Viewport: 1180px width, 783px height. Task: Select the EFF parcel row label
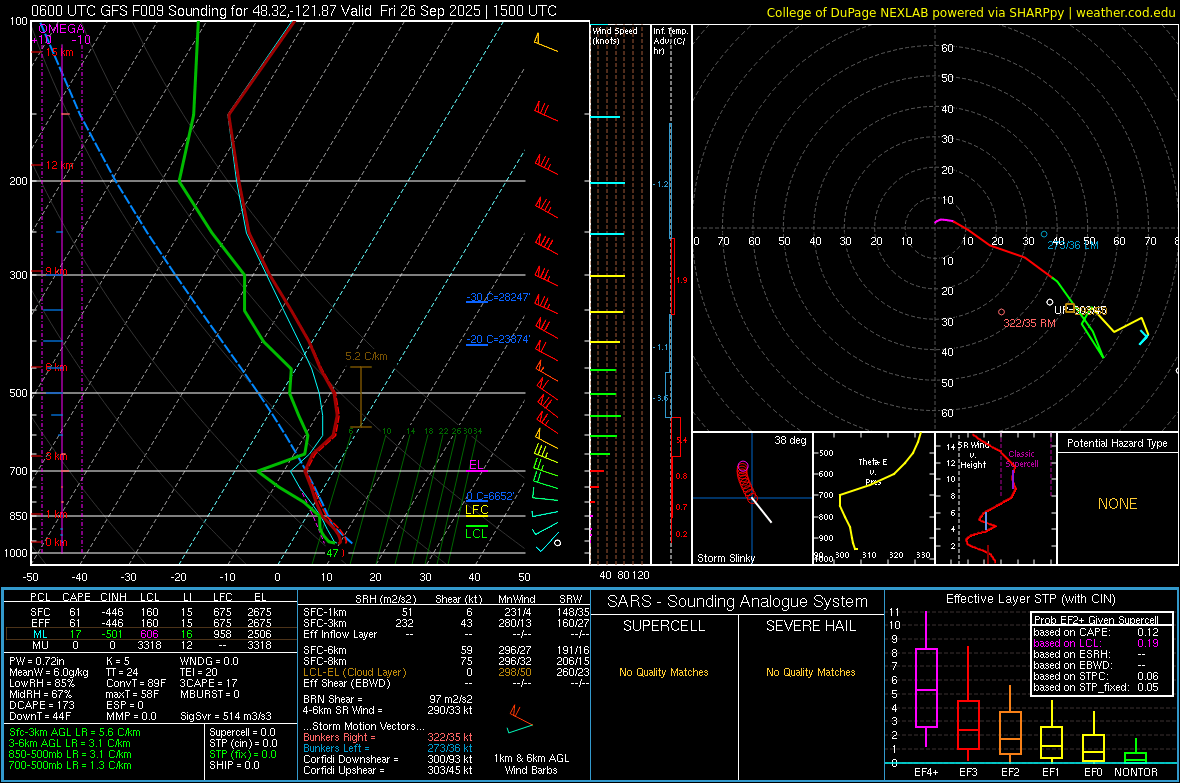[40, 623]
